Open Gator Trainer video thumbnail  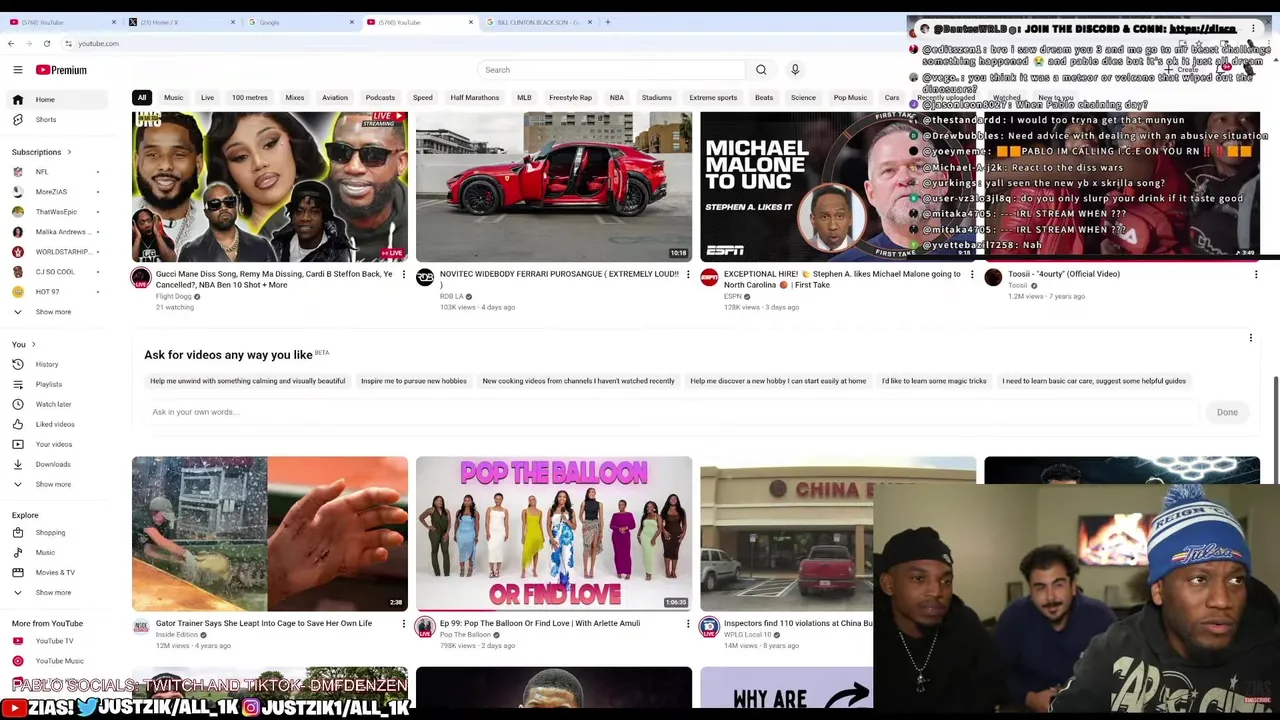click(270, 533)
